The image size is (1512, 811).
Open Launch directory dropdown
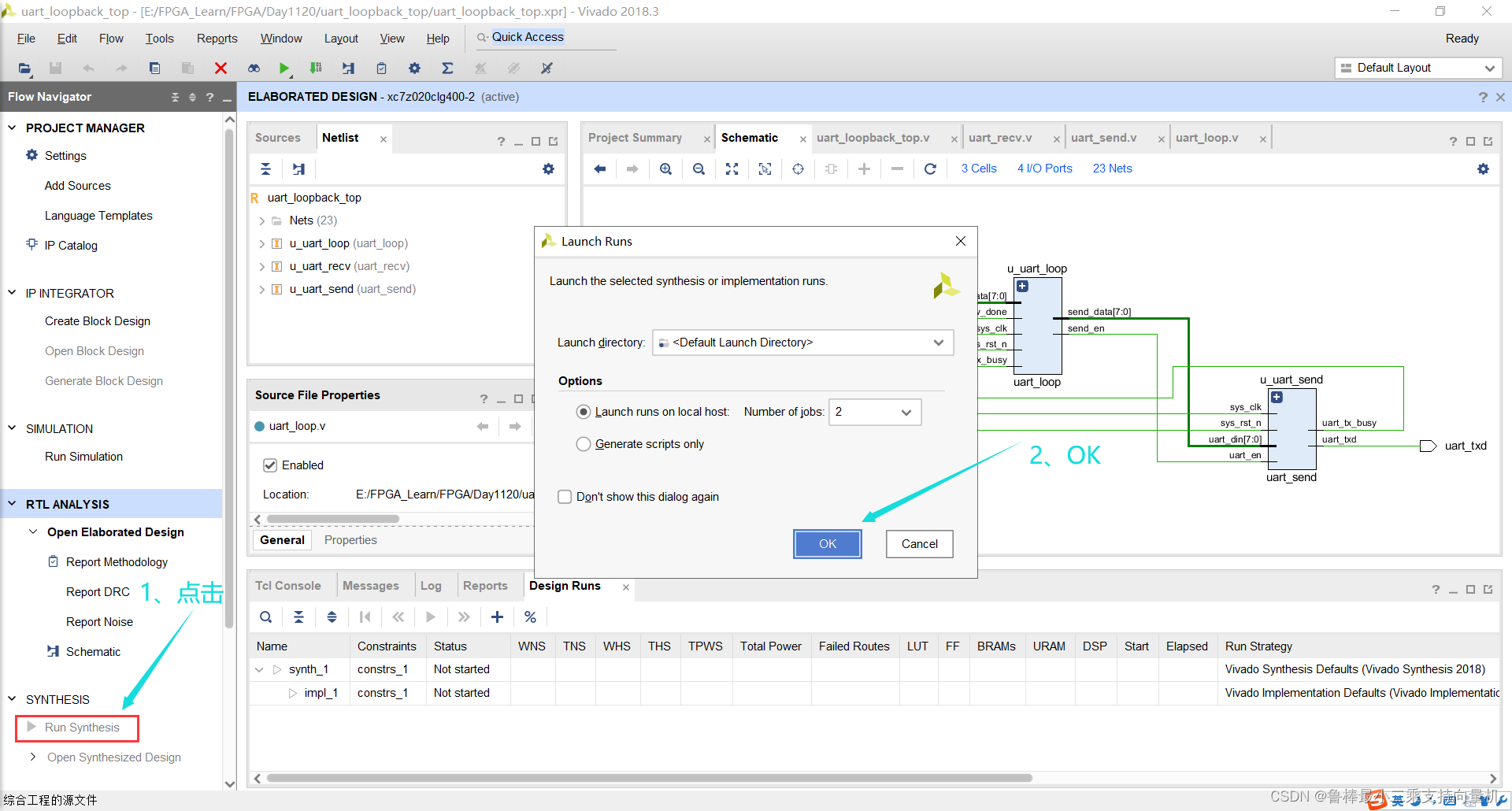(802, 343)
